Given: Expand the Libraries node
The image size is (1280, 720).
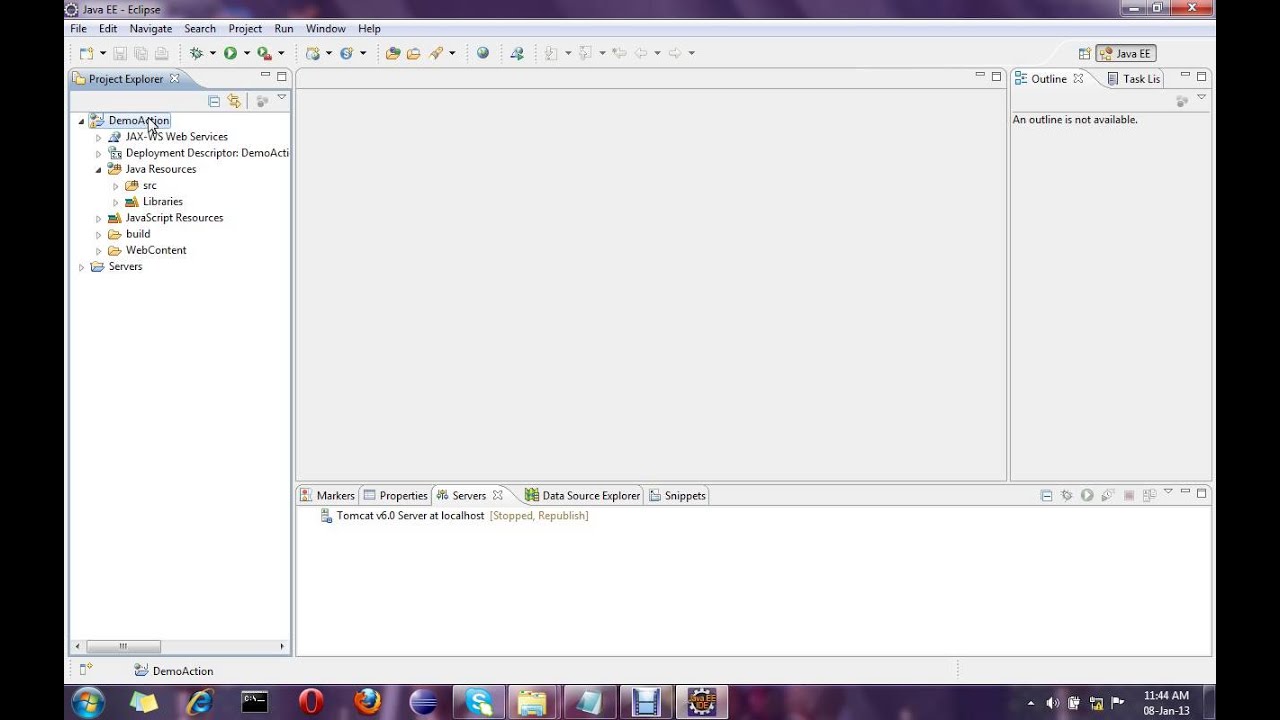Looking at the screenshot, I should [116, 202].
